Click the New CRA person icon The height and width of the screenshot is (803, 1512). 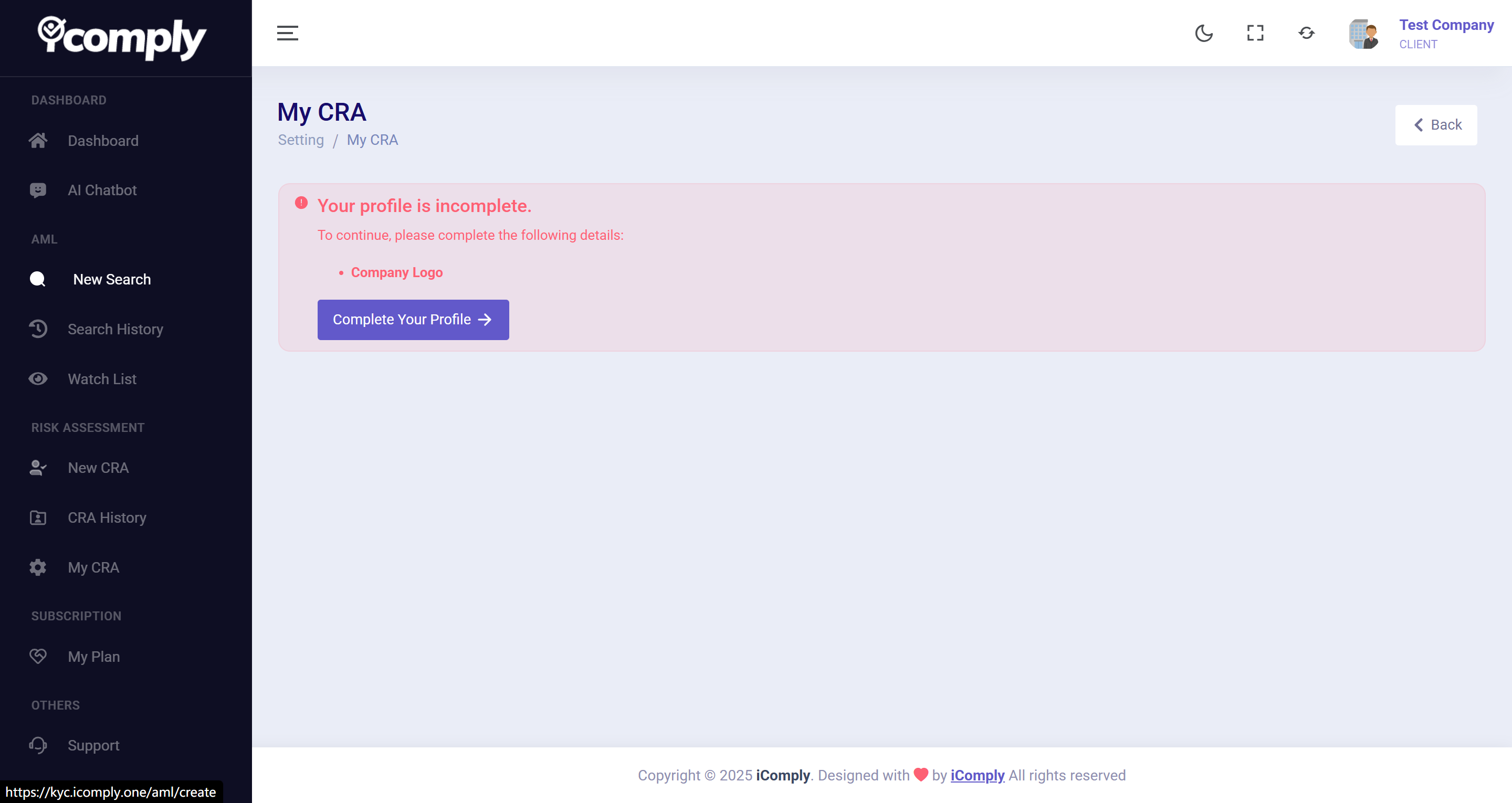[38, 468]
